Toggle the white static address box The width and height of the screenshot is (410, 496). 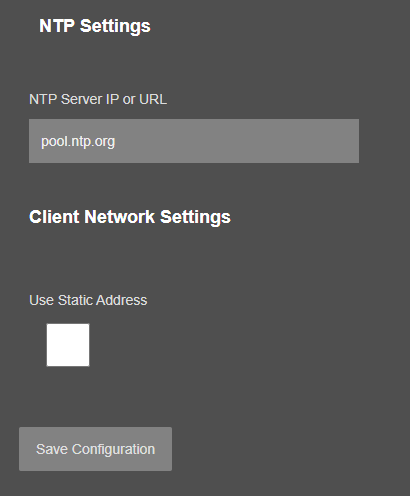(68, 345)
